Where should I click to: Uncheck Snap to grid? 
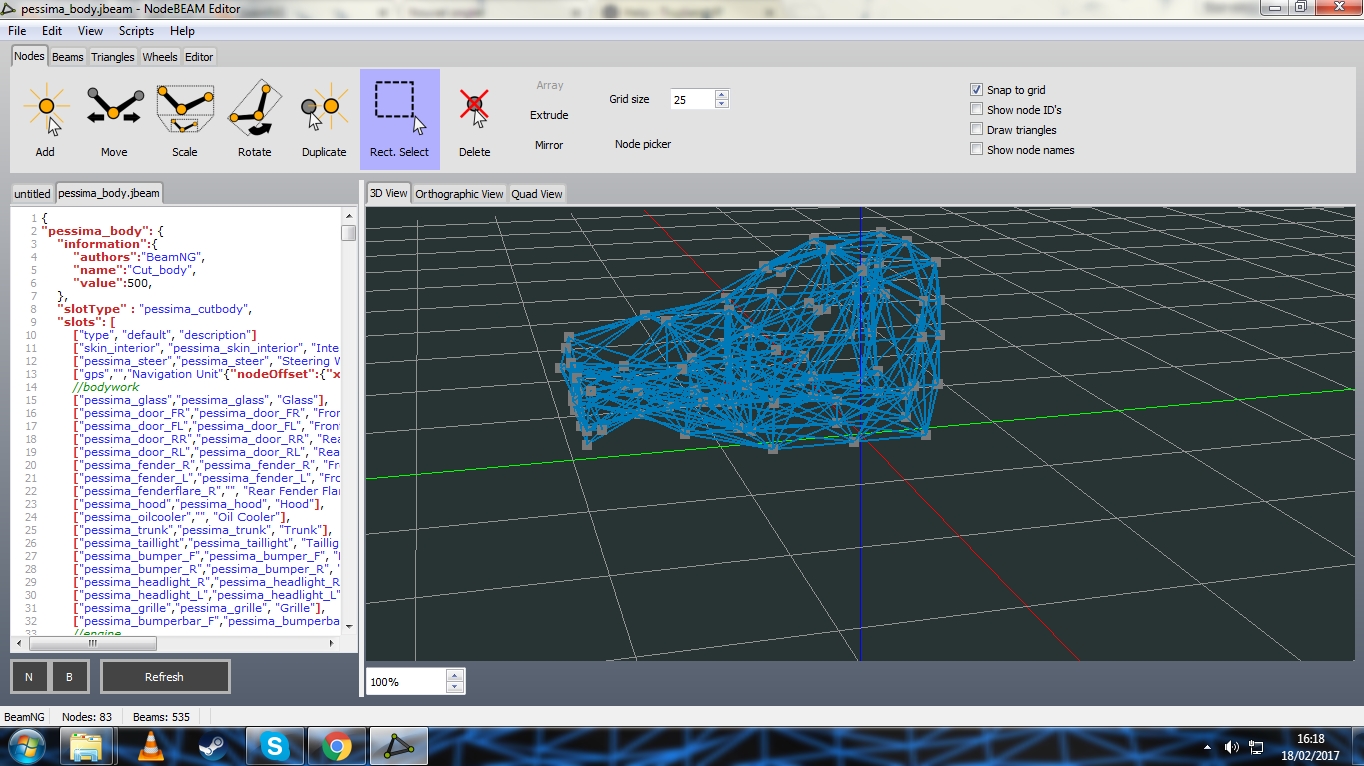click(x=977, y=90)
